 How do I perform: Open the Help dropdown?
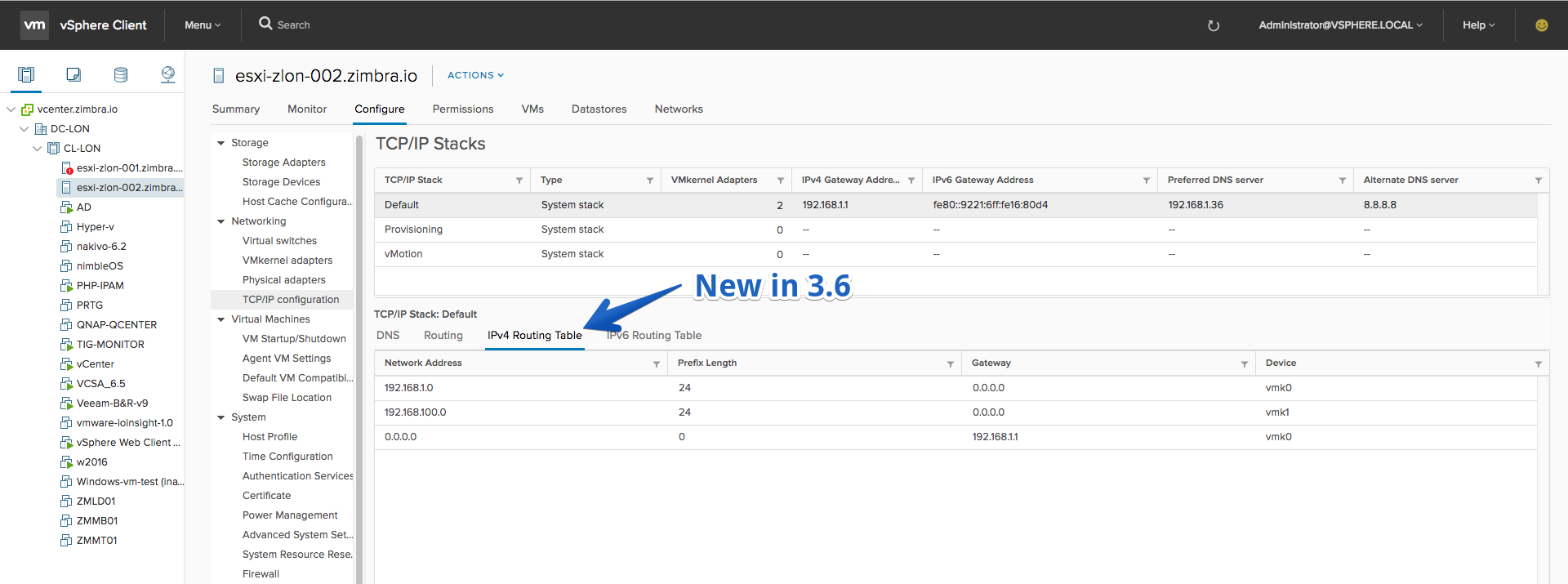1478,25
